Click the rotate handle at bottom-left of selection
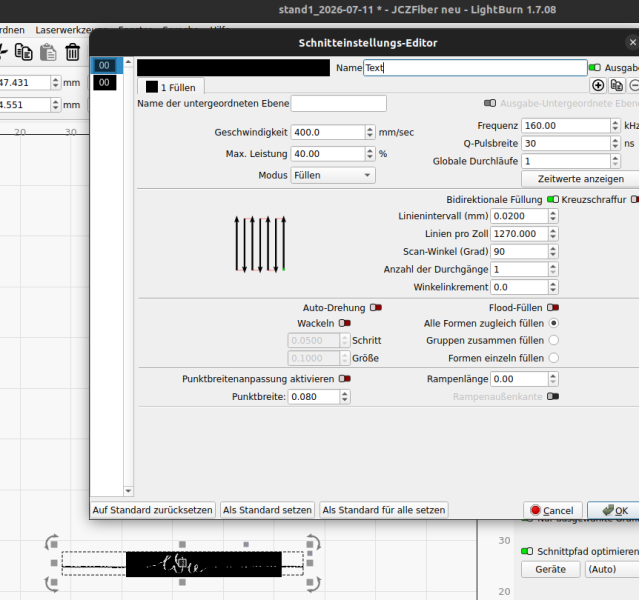 (52, 583)
